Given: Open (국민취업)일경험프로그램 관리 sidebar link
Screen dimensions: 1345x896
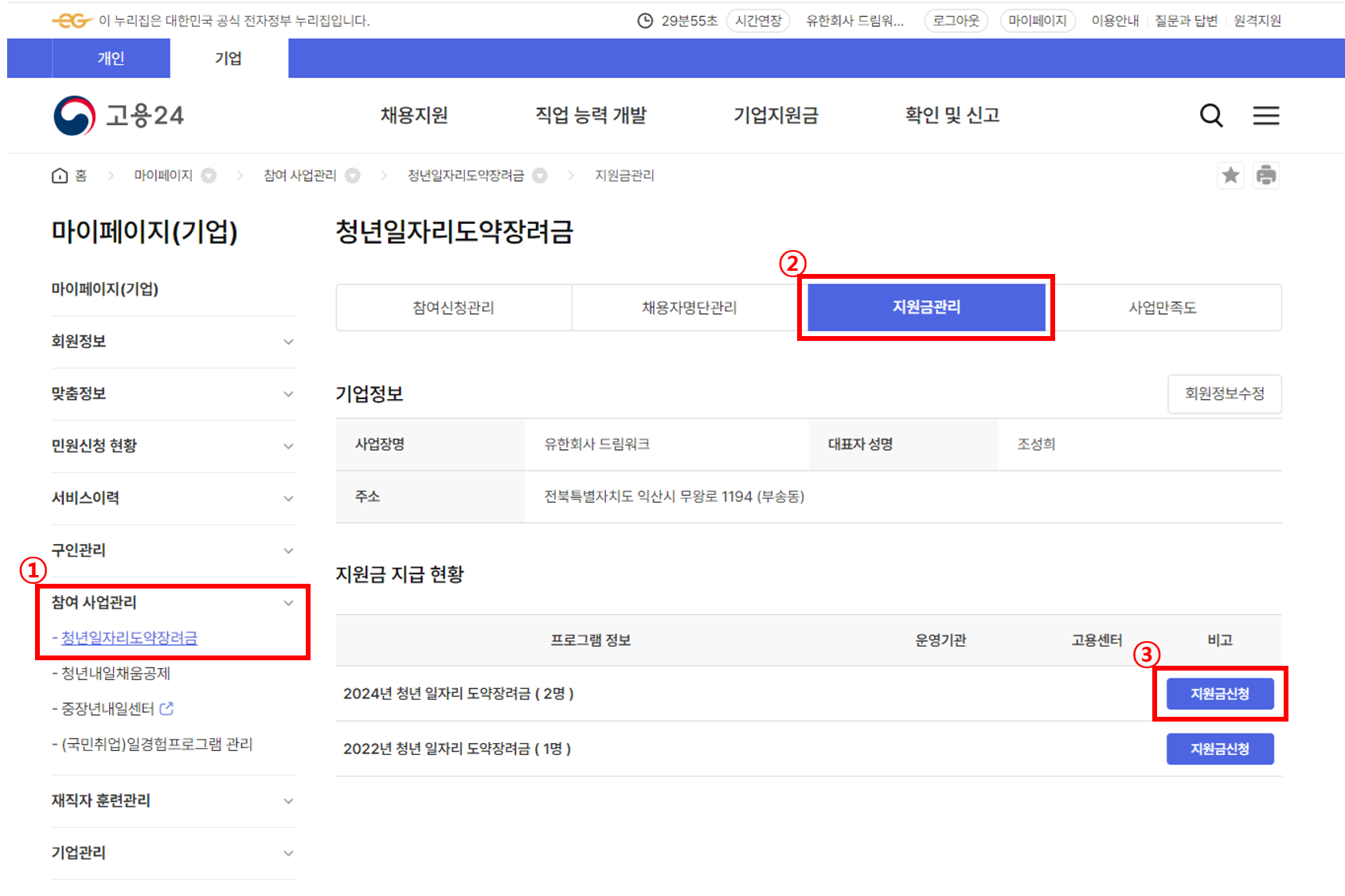Looking at the screenshot, I should click(157, 744).
